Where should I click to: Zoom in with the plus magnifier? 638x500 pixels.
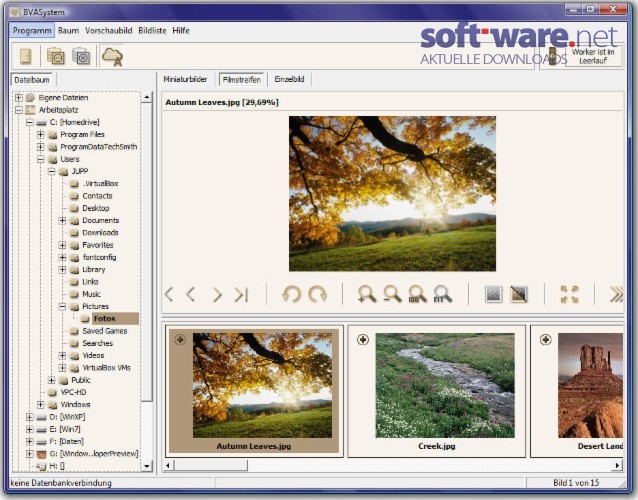point(367,294)
